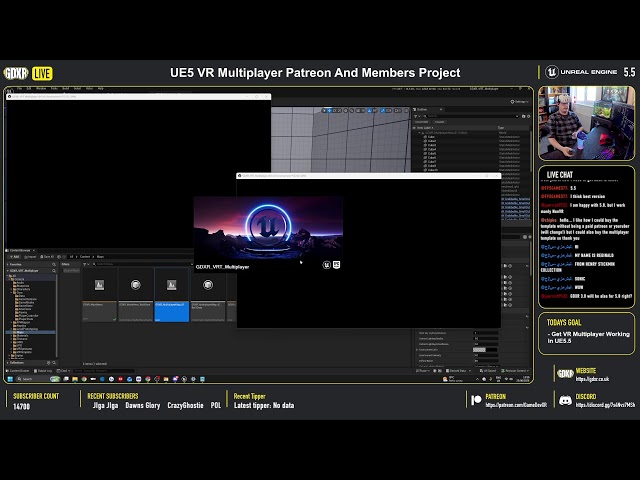Open the Trace dropdown in status bar
The height and width of the screenshot is (480, 640).
[x=423, y=371]
